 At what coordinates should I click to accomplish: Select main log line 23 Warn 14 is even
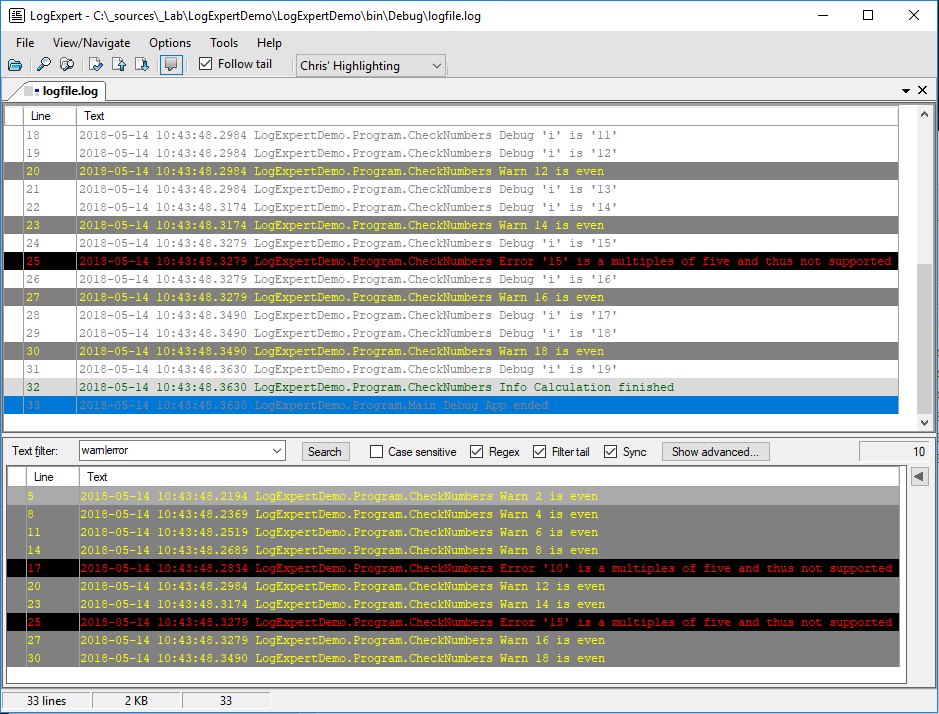coord(451,225)
